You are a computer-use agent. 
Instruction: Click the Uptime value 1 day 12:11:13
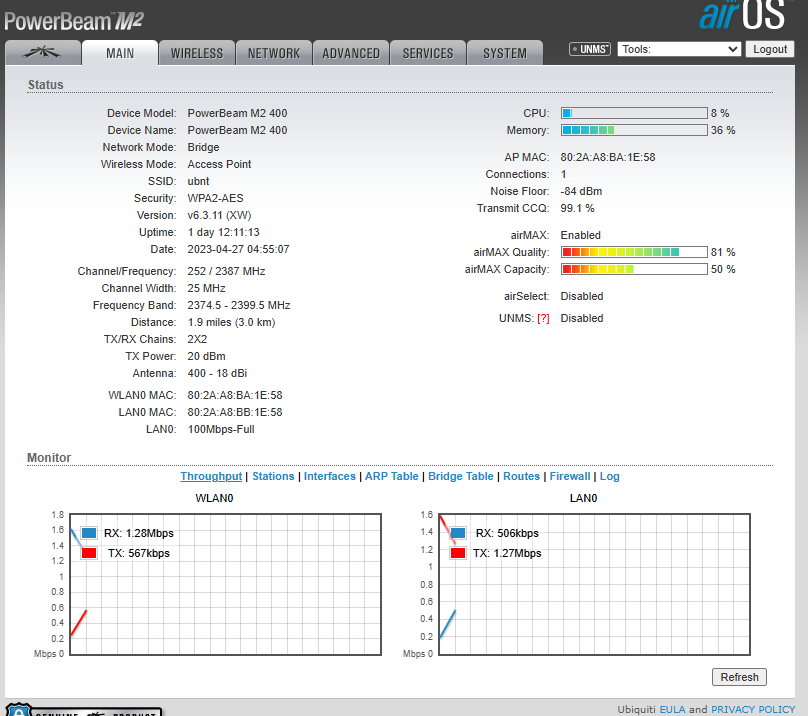(224, 232)
